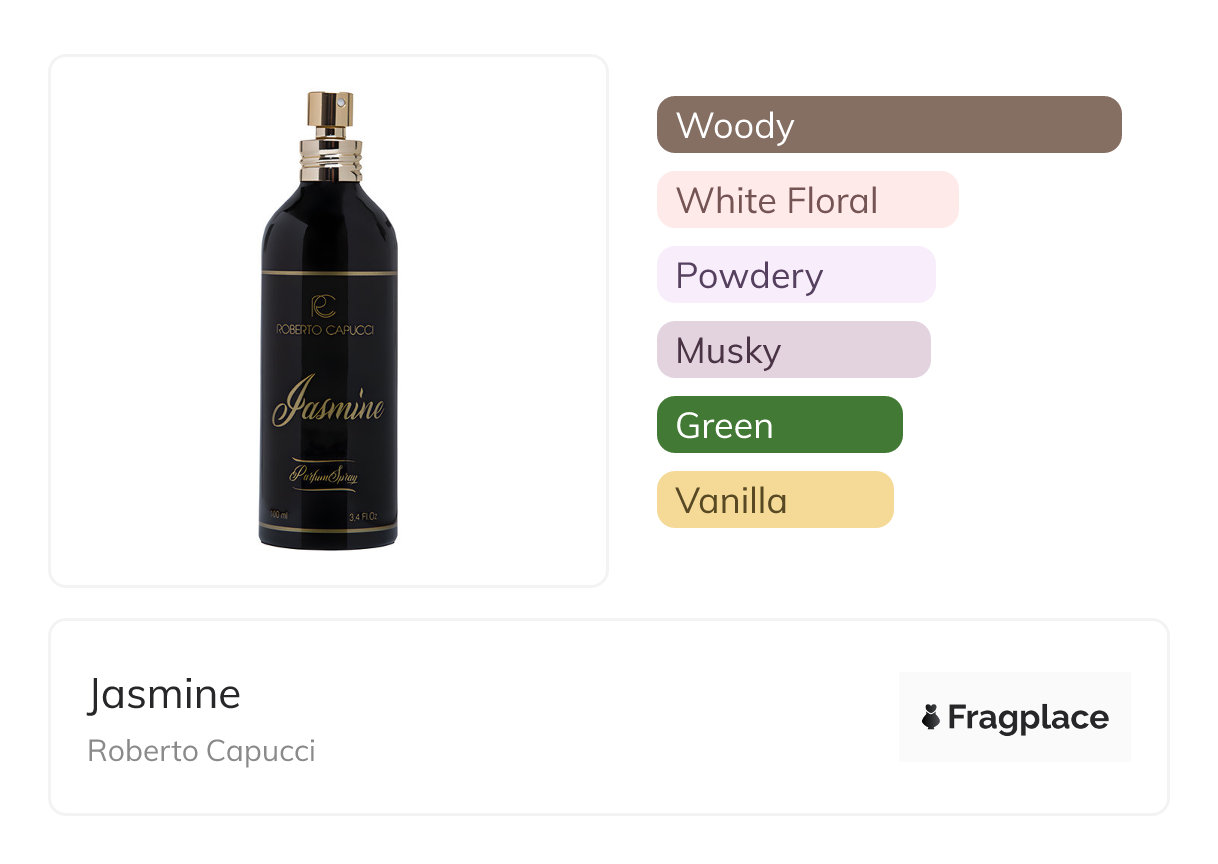Select the White Floral accord bar
The image size is (1218, 864).
pos(807,200)
